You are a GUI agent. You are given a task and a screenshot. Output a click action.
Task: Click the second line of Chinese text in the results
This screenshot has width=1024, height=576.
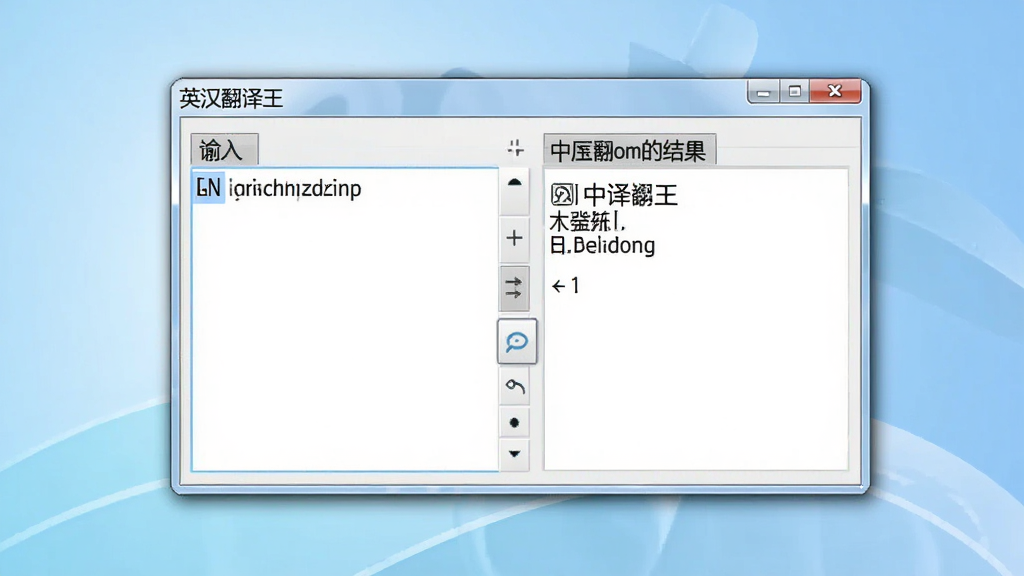pyautogui.click(x=587, y=222)
